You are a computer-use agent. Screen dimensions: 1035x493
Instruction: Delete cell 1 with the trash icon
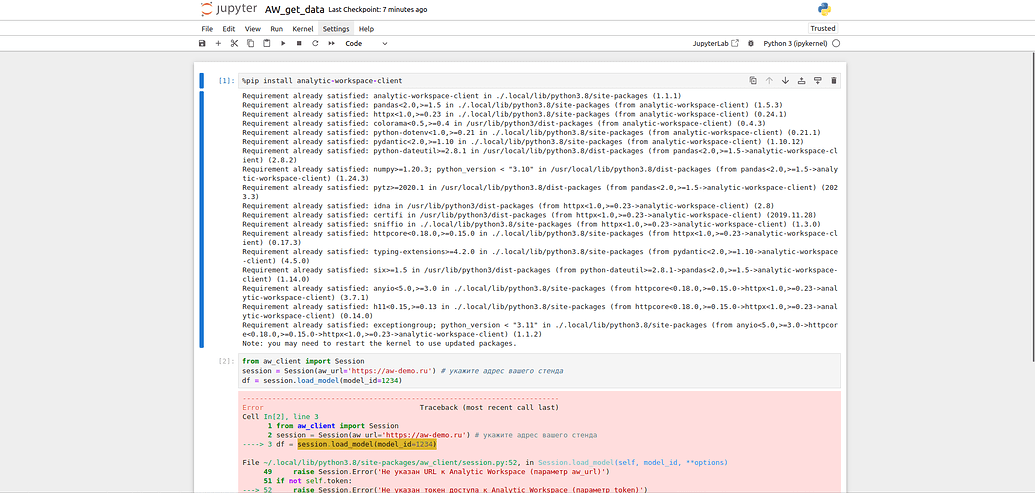834,81
